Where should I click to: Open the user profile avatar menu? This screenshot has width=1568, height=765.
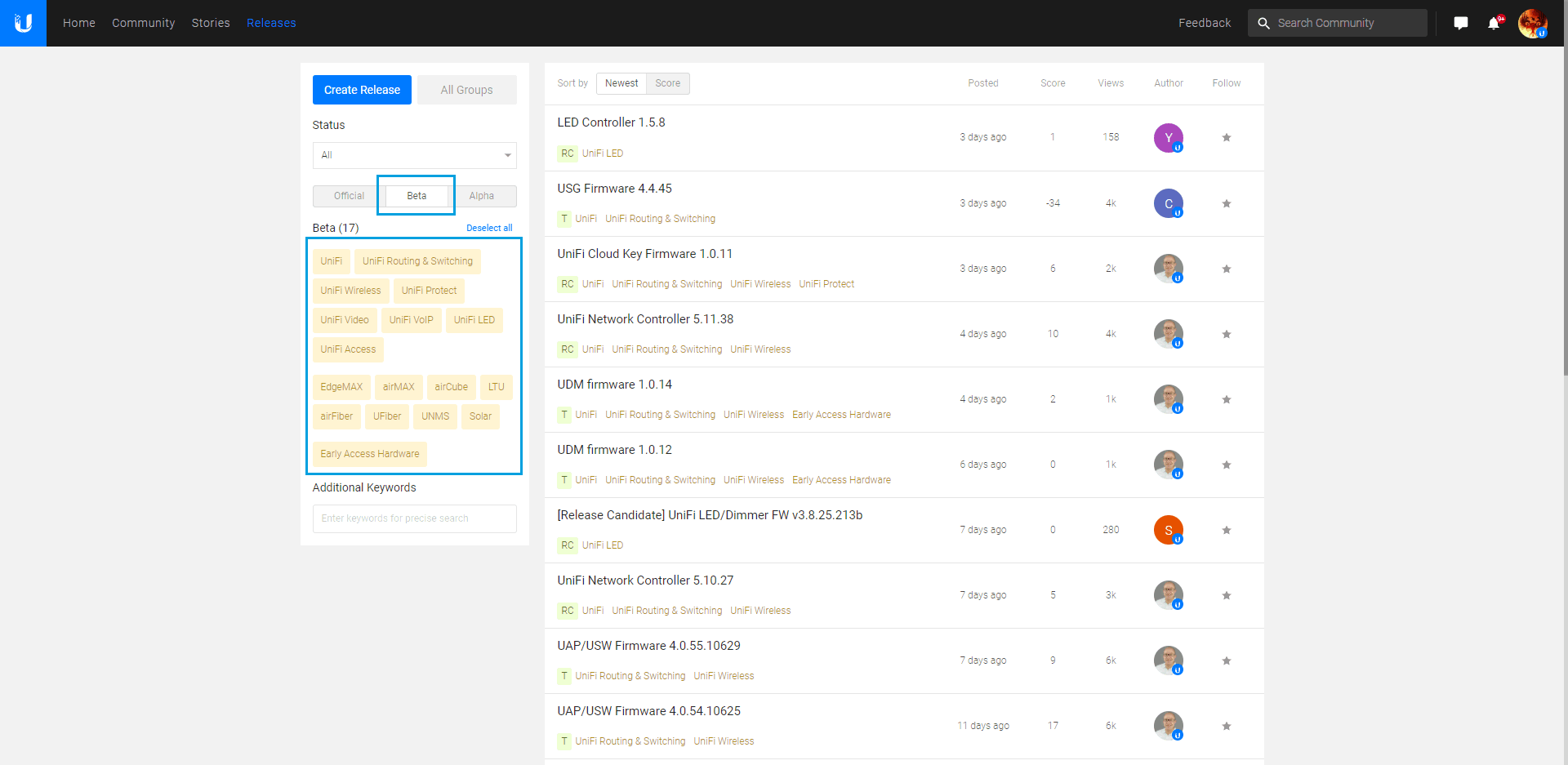pyautogui.click(x=1532, y=23)
